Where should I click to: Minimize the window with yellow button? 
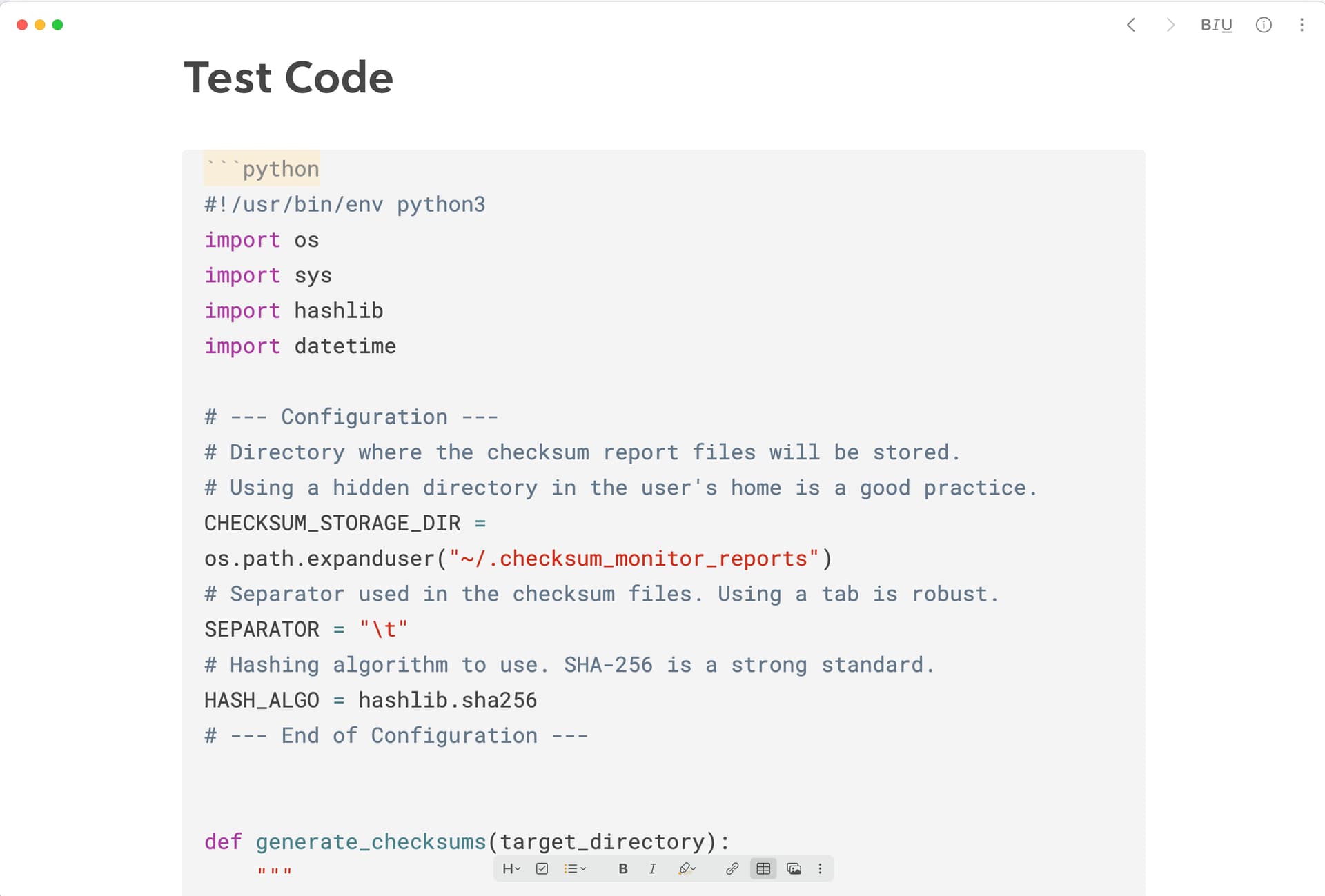[40, 25]
